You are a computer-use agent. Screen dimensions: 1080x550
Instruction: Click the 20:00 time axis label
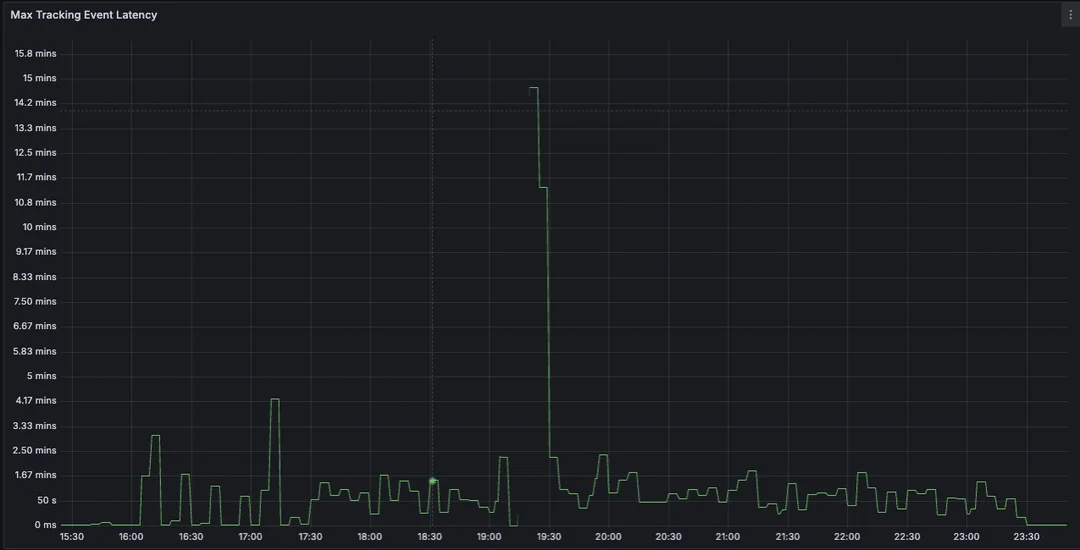click(608, 537)
